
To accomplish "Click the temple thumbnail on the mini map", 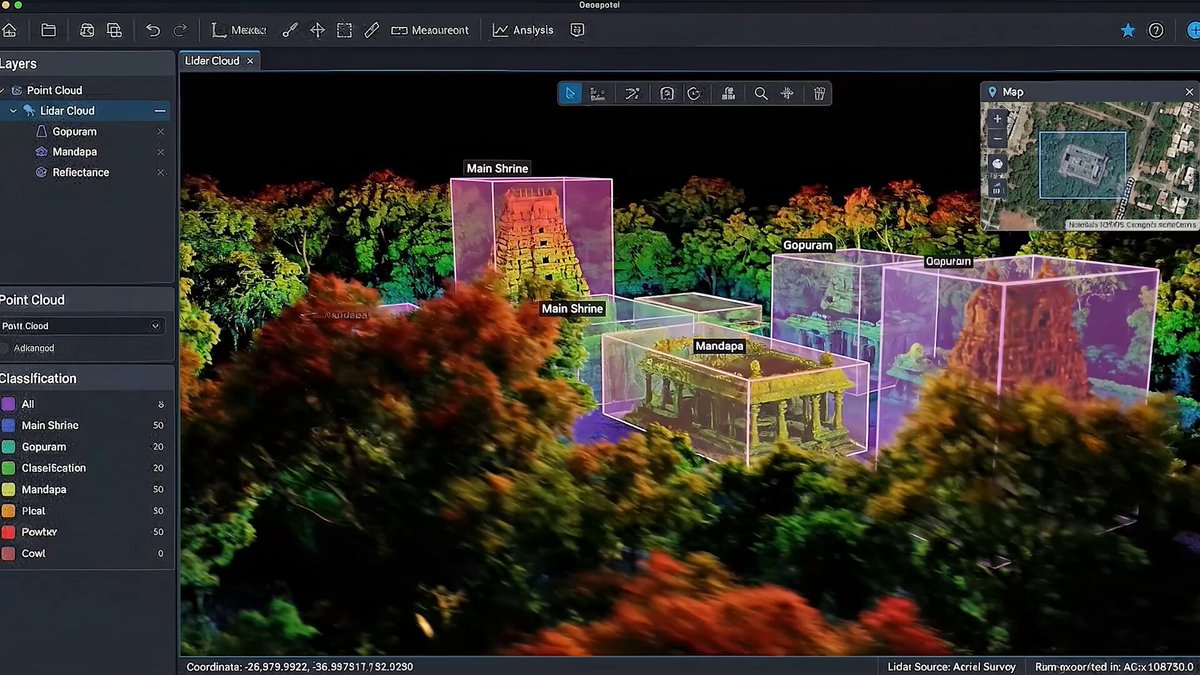I will [1082, 164].
